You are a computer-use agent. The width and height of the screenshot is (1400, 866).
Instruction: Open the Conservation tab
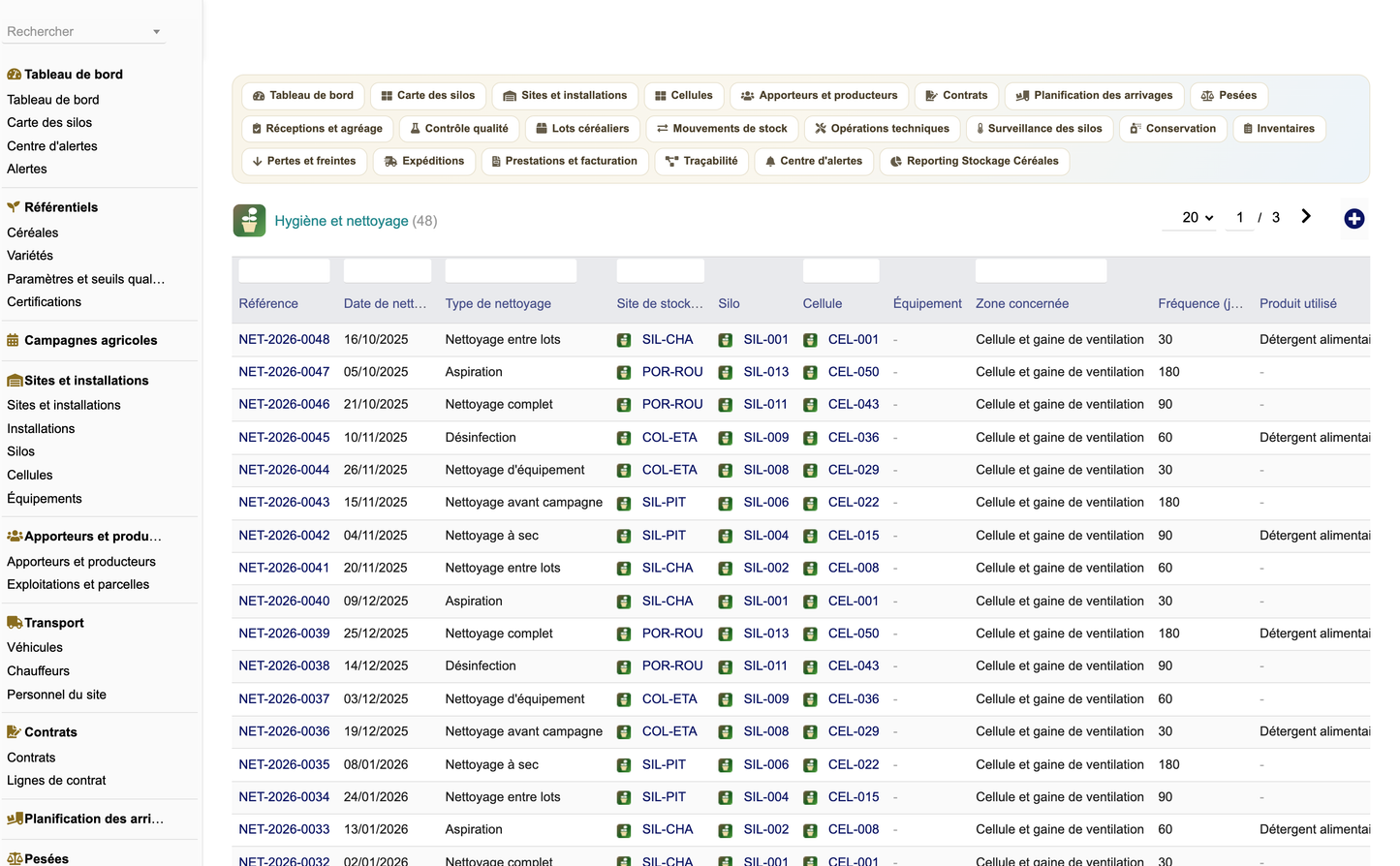pyautogui.click(x=1173, y=129)
